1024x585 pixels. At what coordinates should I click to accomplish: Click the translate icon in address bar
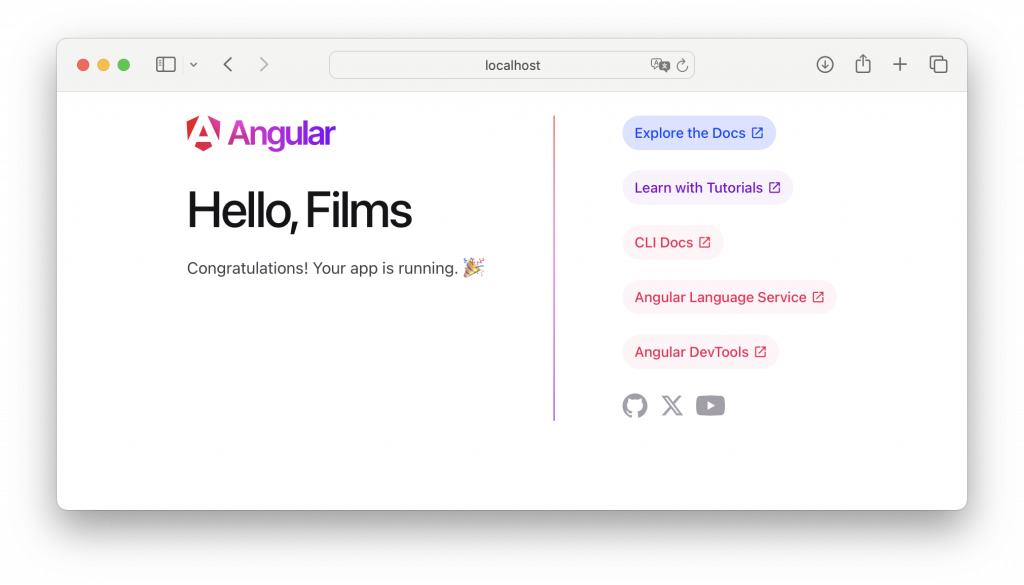point(660,65)
